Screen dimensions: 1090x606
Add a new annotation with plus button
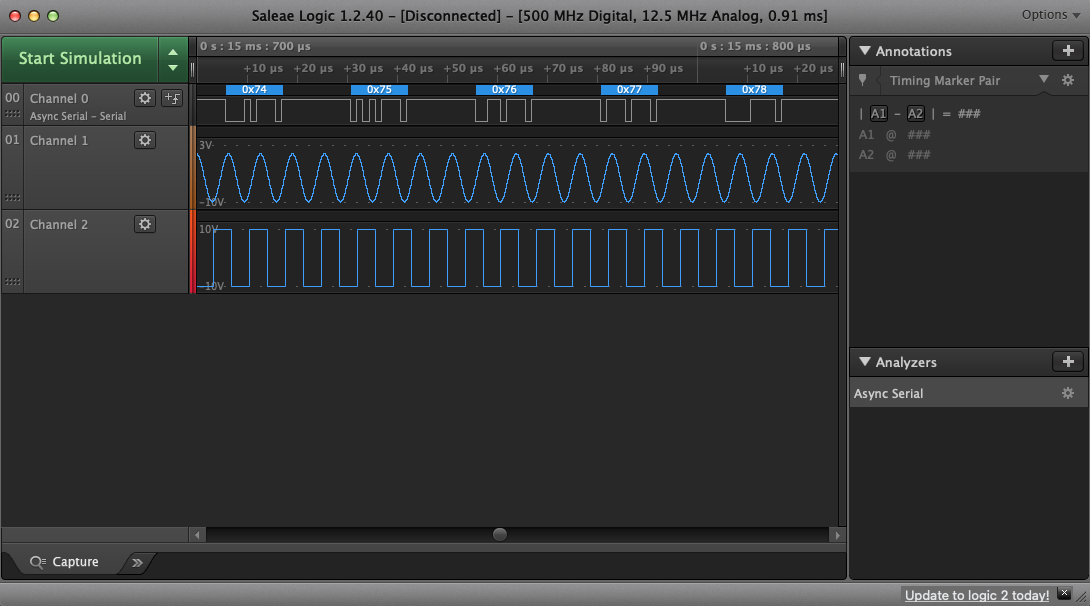click(1067, 51)
